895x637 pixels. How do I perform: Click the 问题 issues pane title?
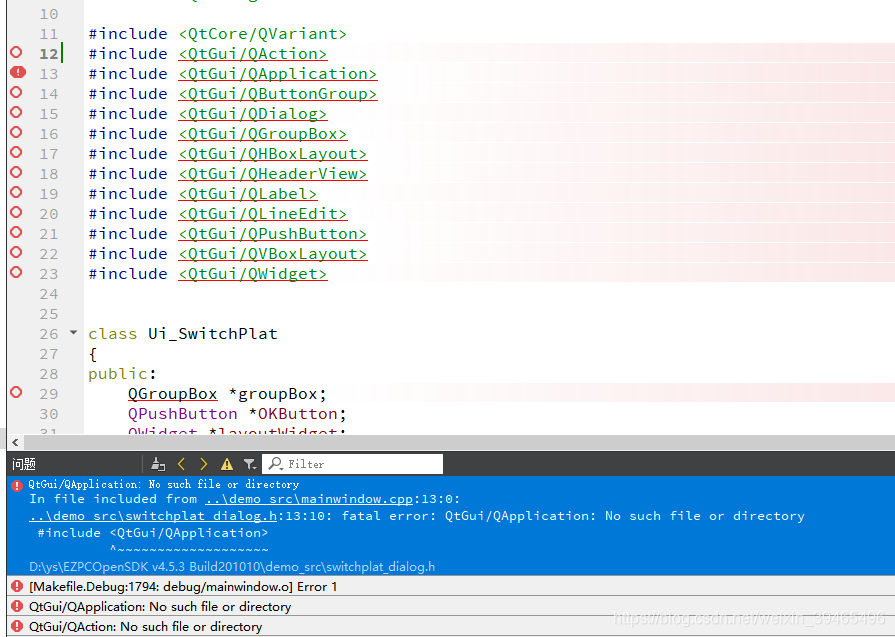point(24,464)
